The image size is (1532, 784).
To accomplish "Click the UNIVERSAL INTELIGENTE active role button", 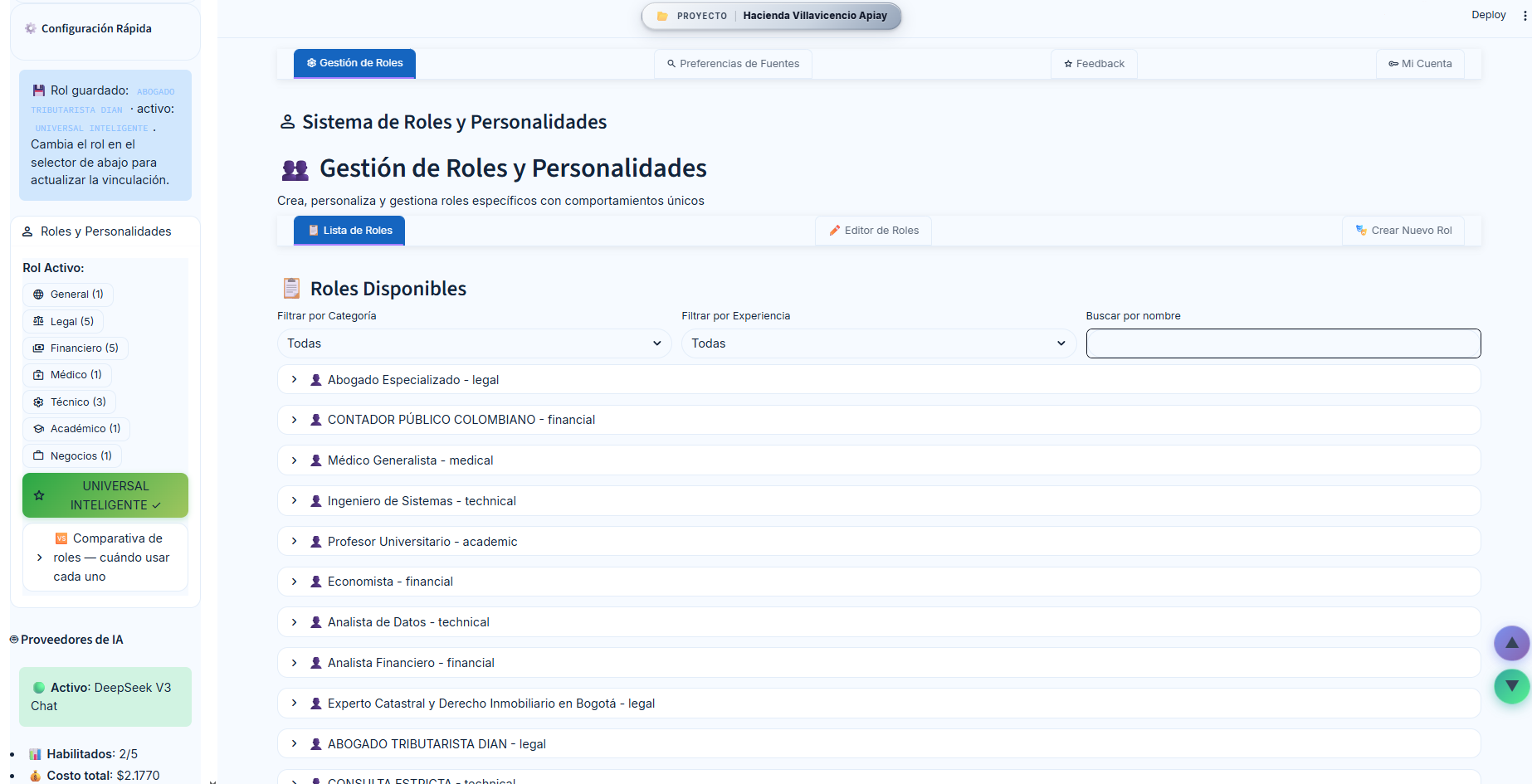I will (x=105, y=495).
